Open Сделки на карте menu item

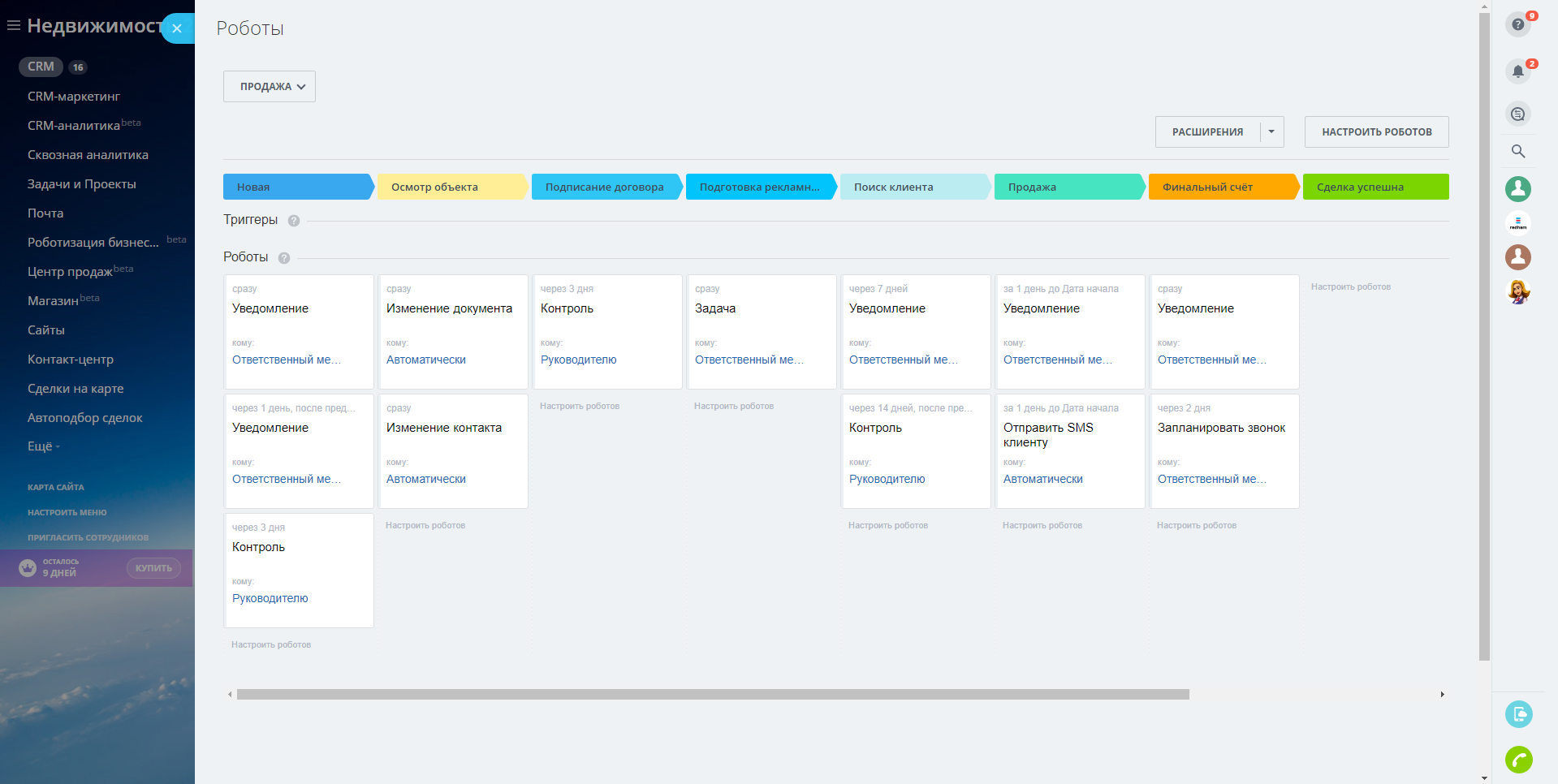76,389
